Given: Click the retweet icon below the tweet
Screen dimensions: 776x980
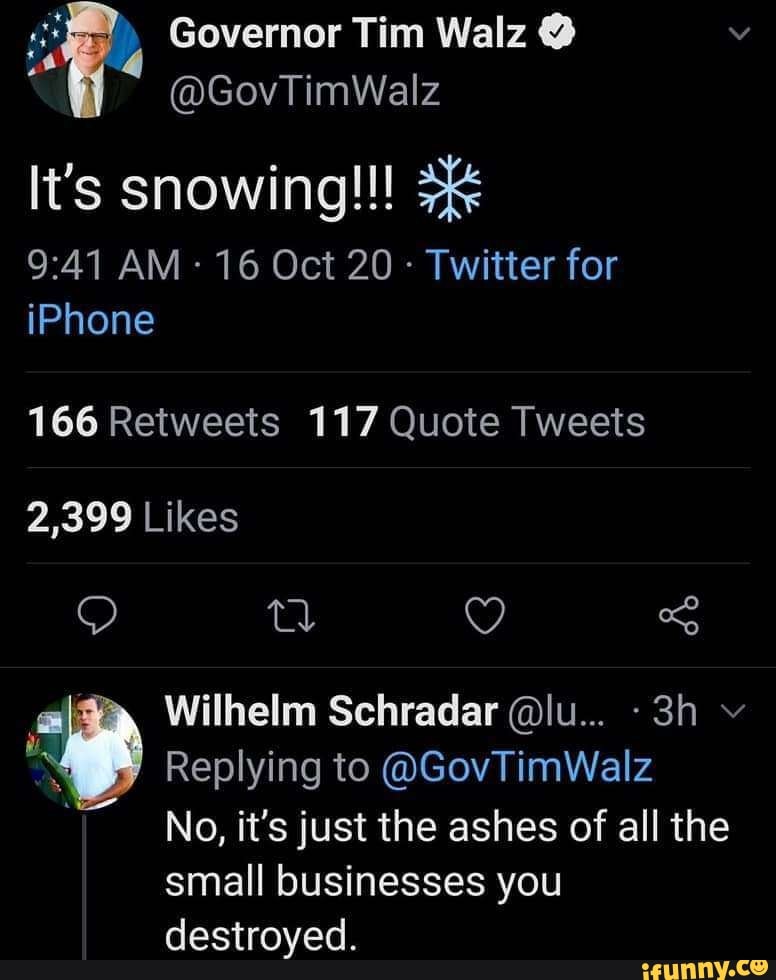Looking at the screenshot, I should pos(291,617).
